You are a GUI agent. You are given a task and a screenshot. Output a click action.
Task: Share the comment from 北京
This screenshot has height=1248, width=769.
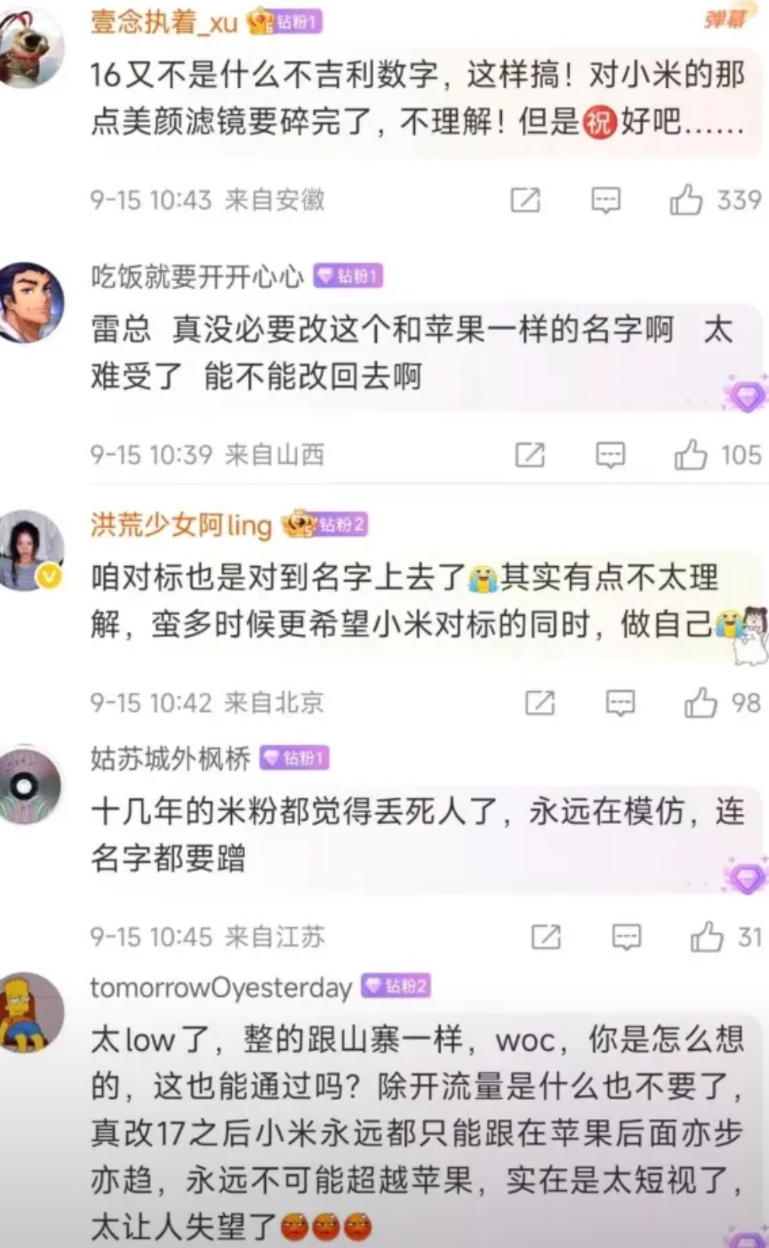pyautogui.click(x=540, y=703)
